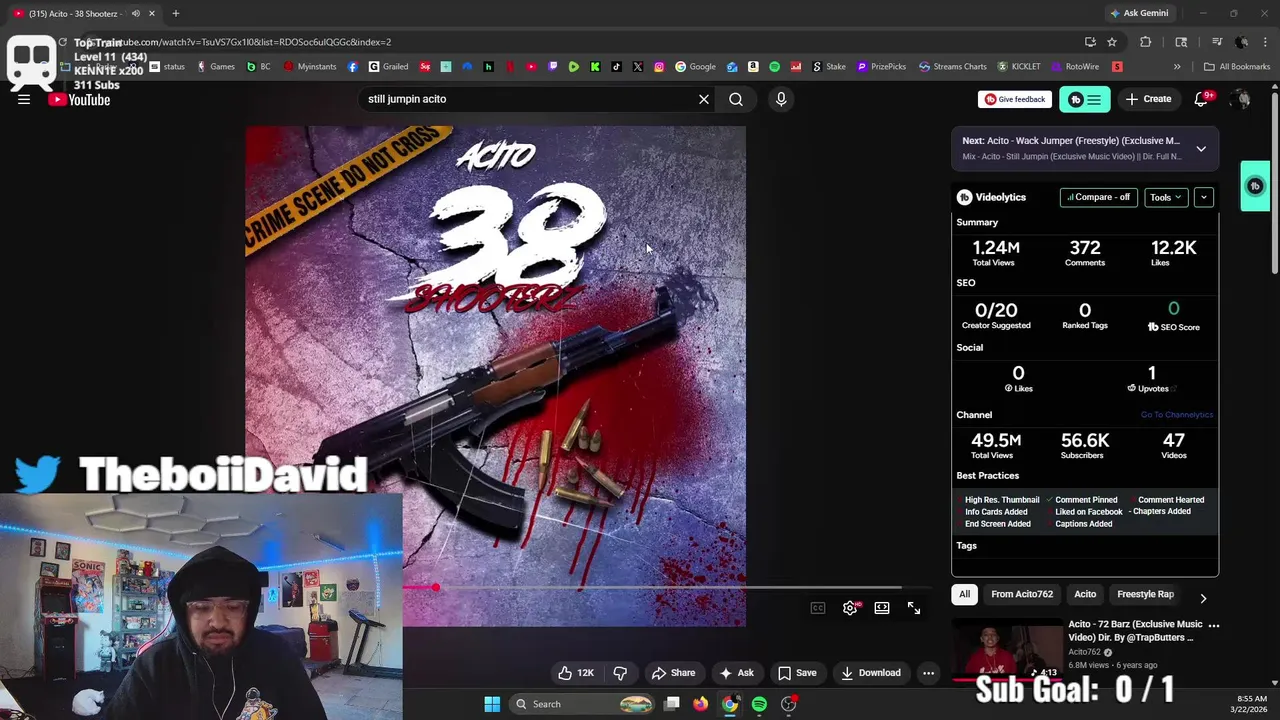The height and width of the screenshot is (720, 1280).
Task: Open options for the 72 Barz video
Action: tap(1214, 625)
